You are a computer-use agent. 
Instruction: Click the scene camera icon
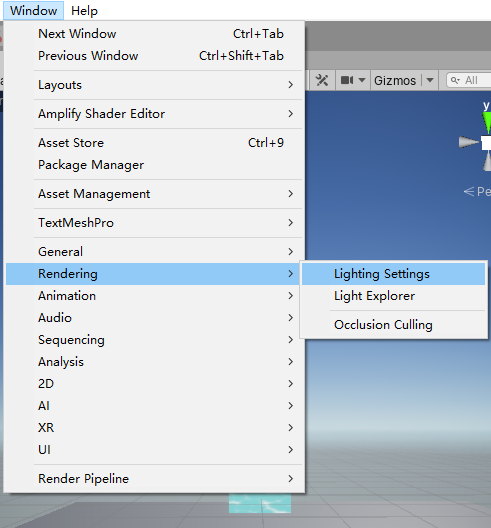pos(347,80)
